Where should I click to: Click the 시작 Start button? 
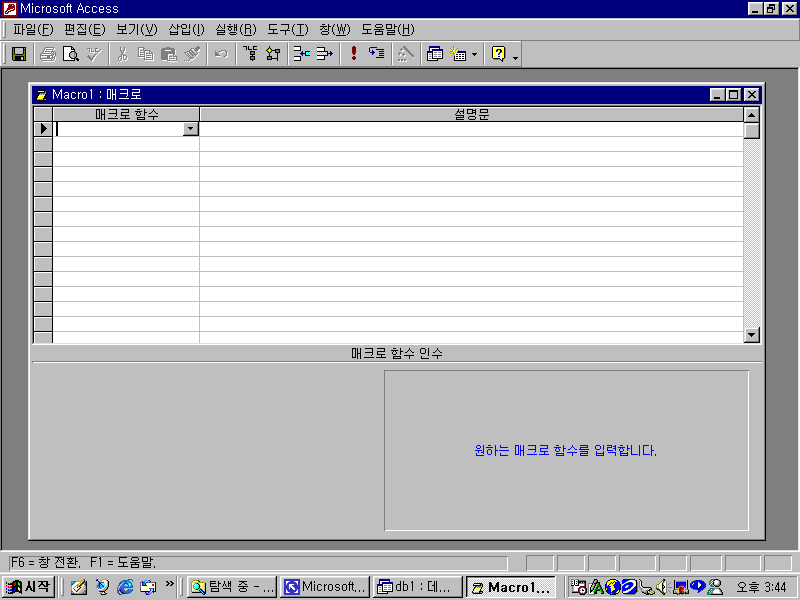click(x=28, y=587)
